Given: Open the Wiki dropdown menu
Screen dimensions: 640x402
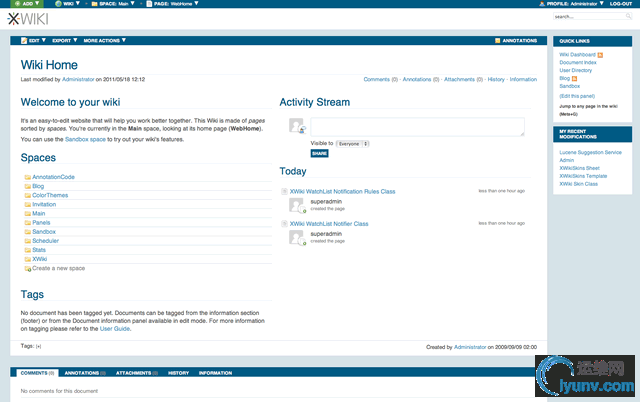Looking at the screenshot, I should point(67,3).
